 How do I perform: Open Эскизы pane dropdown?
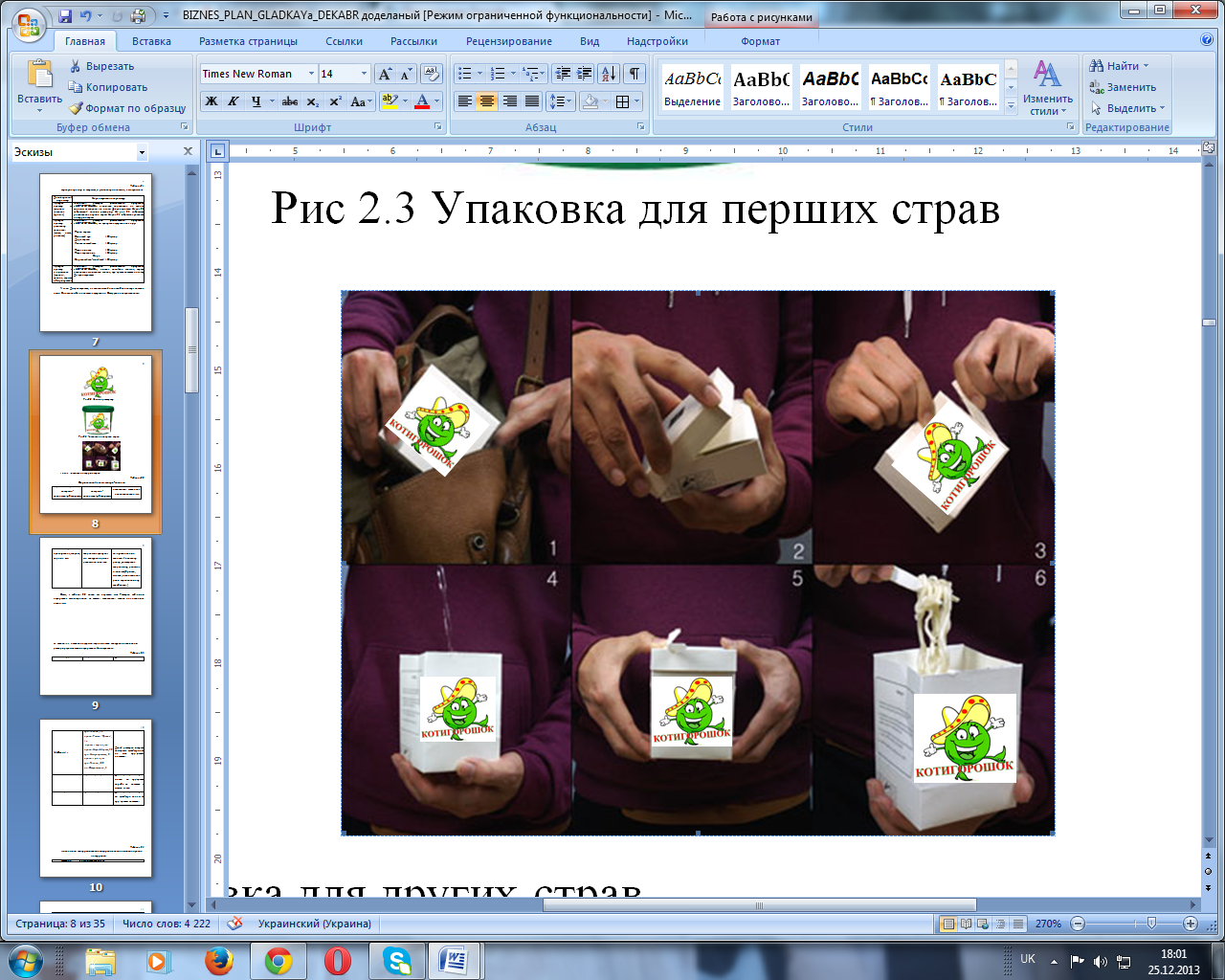(142, 152)
